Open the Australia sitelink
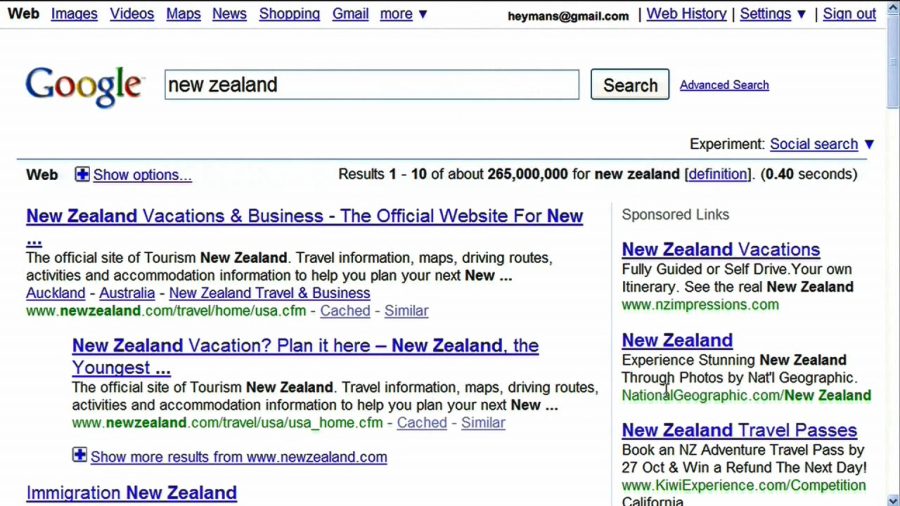The image size is (900, 506). point(127,293)
